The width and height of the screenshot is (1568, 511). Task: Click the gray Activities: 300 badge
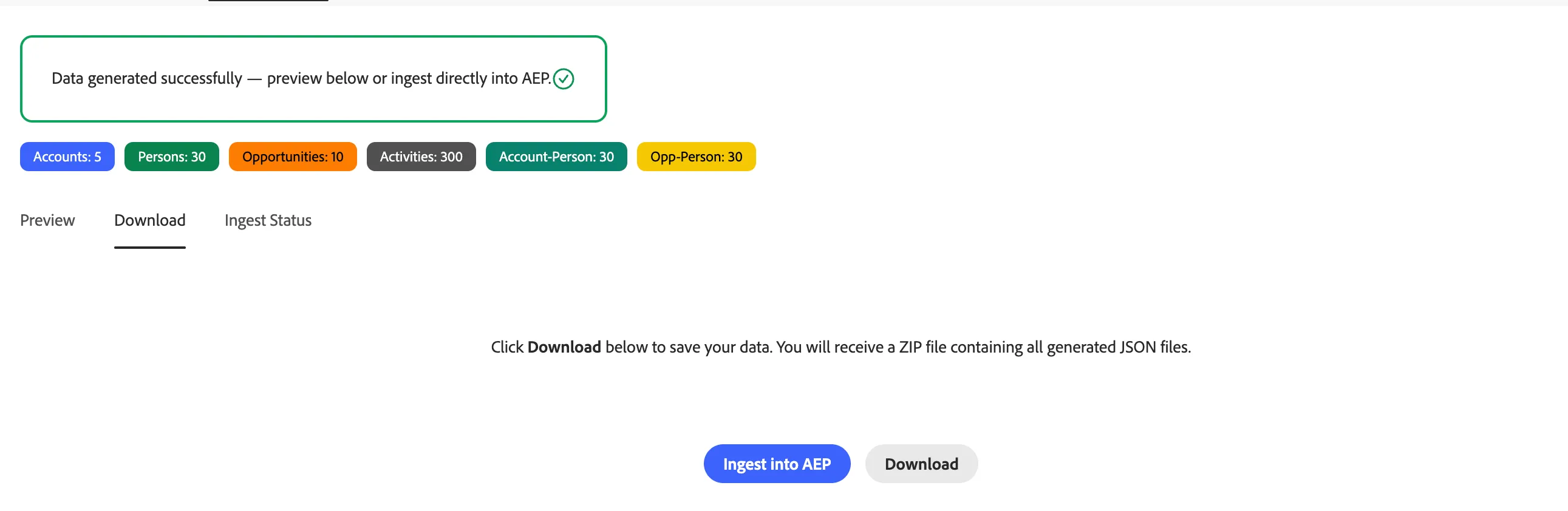tap(421, 157)
